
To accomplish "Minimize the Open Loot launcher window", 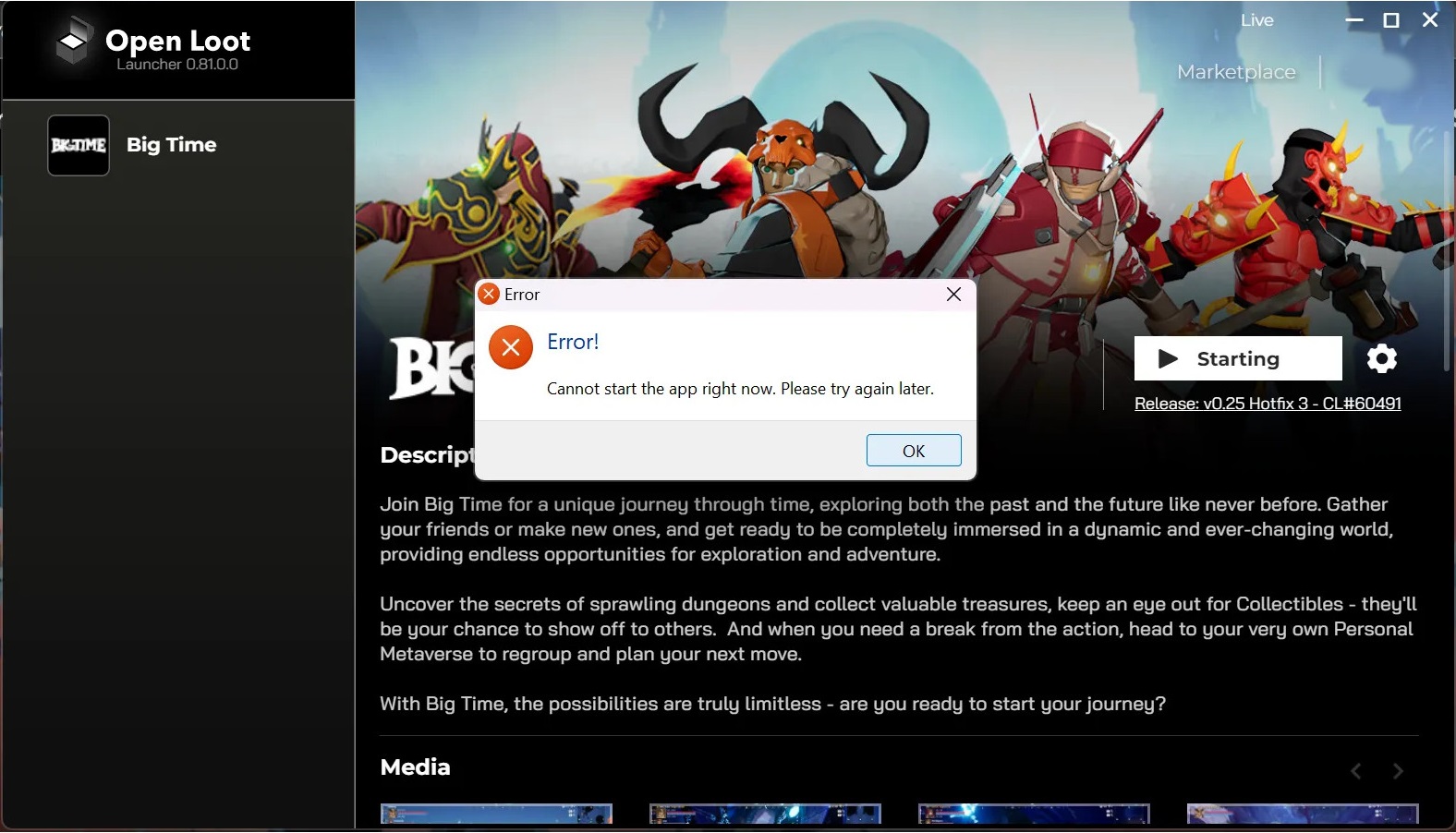I will tap(1354, 20).
